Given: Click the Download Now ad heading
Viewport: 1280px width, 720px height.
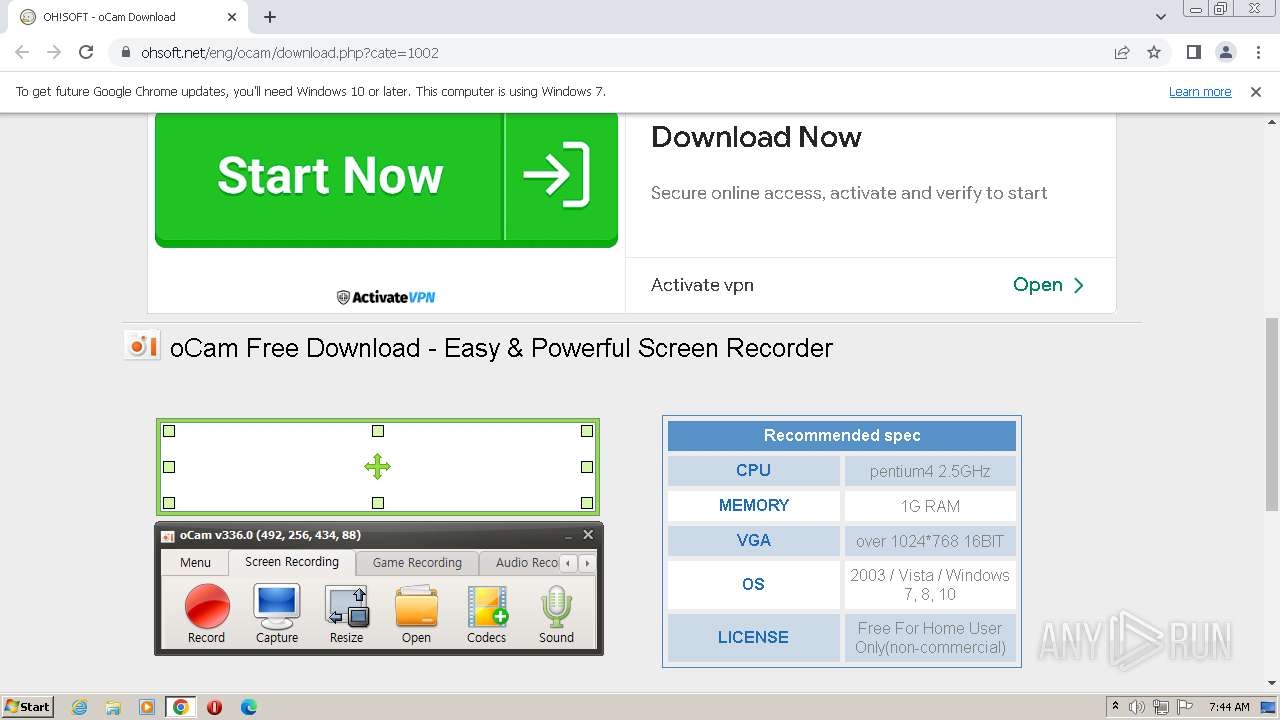Looking at the screenshot, I should pos(756,137).
